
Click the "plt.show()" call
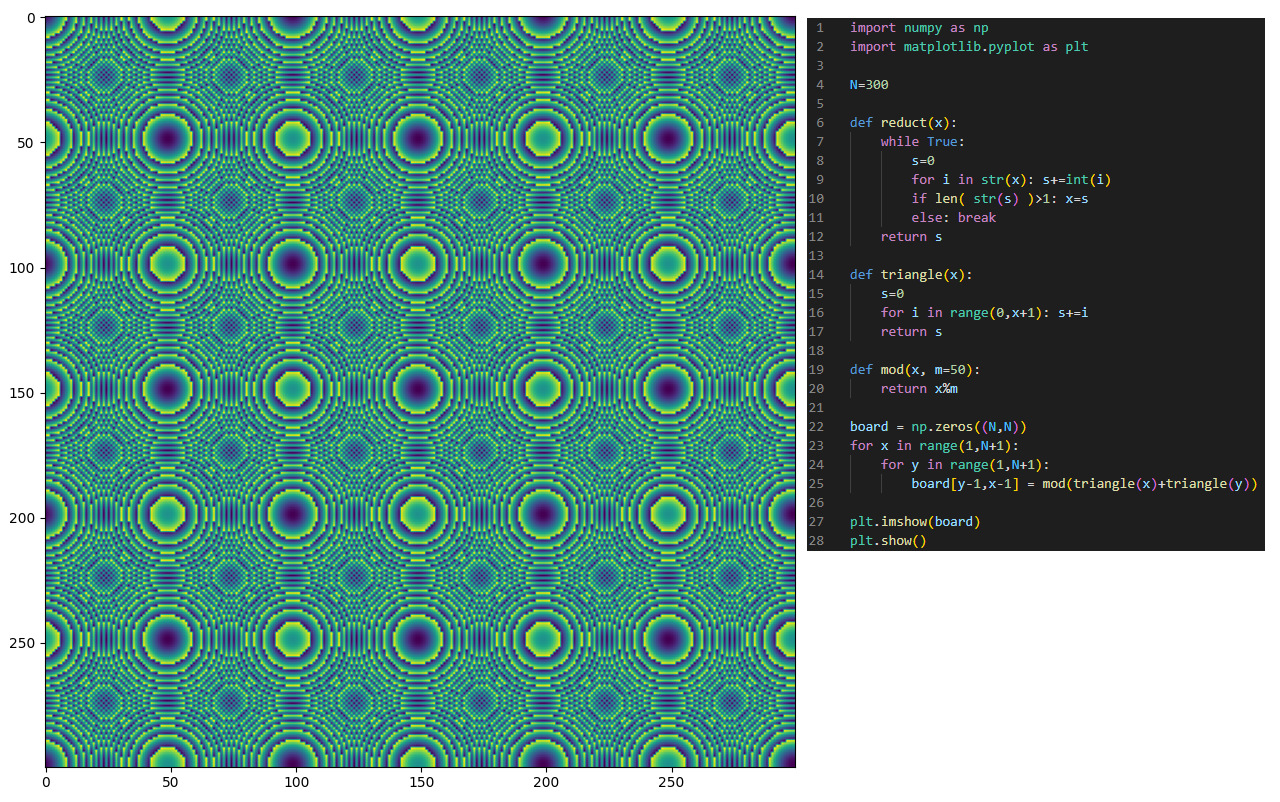pos(888,541)
